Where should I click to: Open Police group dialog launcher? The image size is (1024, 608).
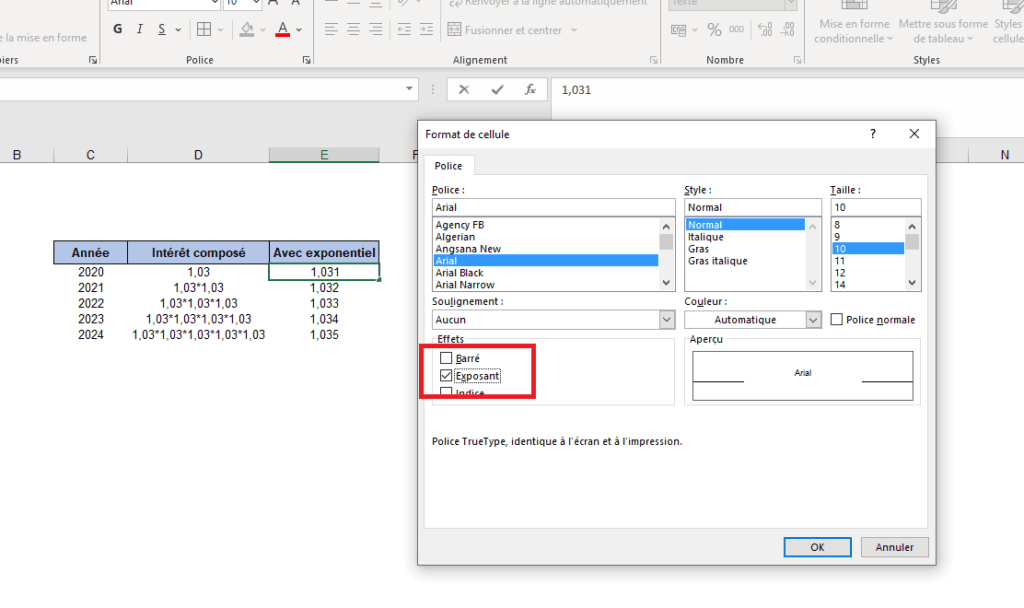[306, 60]
